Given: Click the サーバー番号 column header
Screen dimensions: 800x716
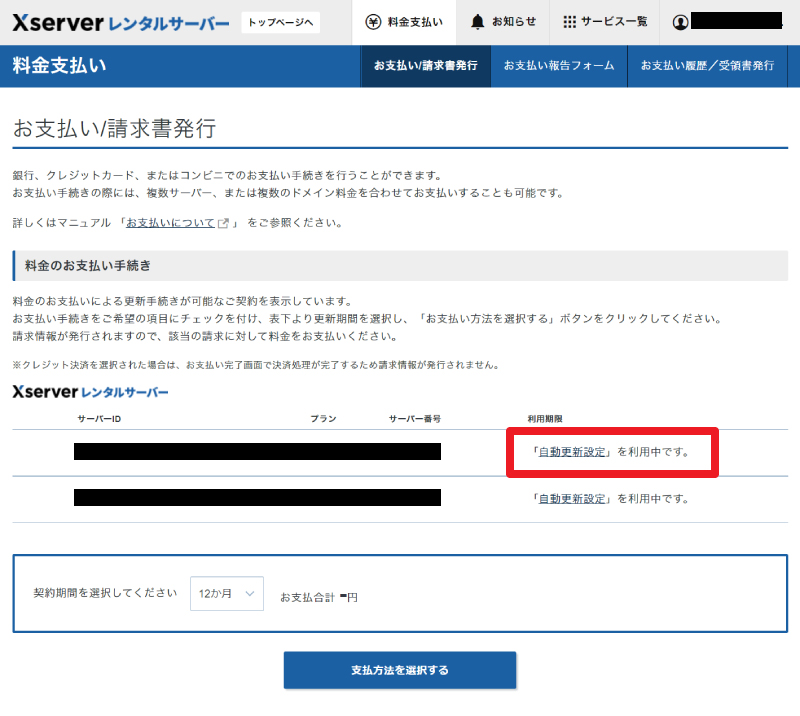Looking at the screenshot, I should point(415,419).
